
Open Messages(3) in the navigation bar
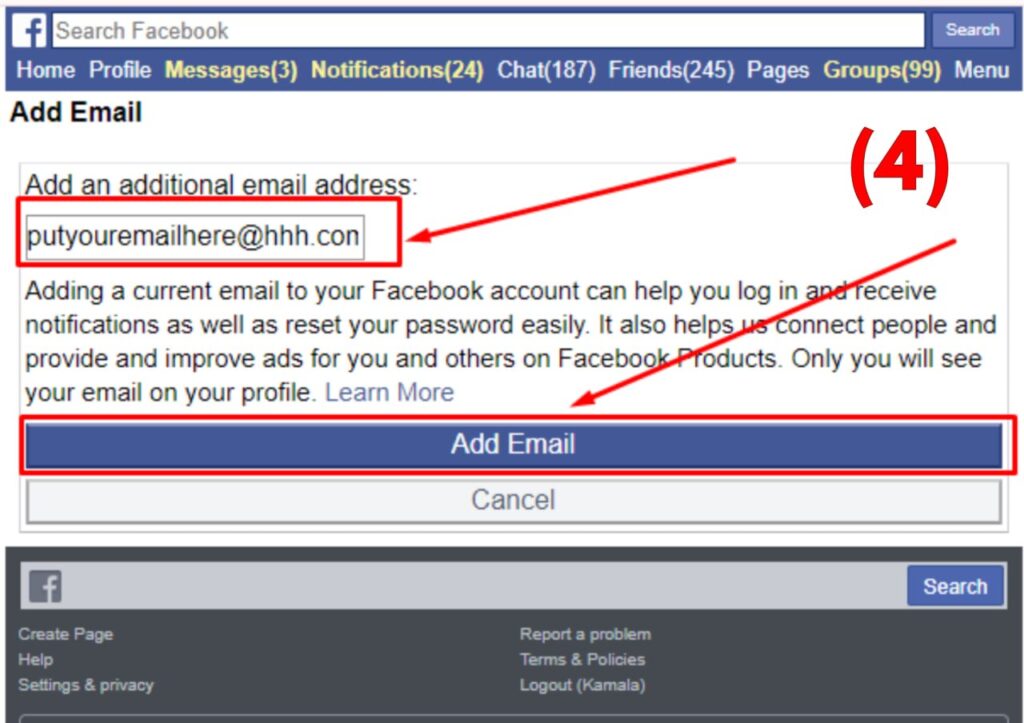(231, 70)
